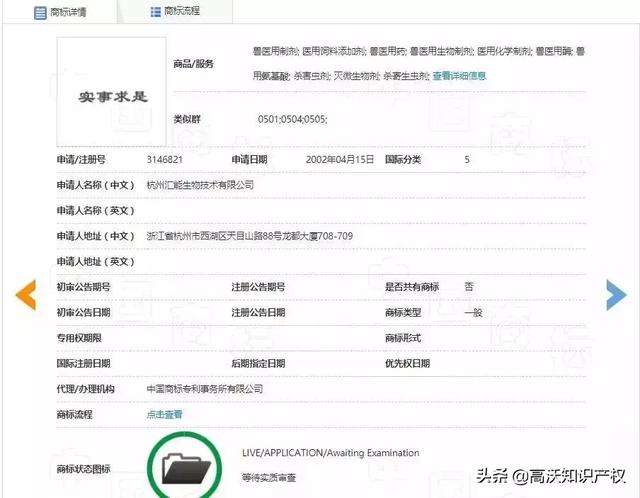
Task: Click the 商标流程 tab flow icon
Action: [x=156, y=12]
